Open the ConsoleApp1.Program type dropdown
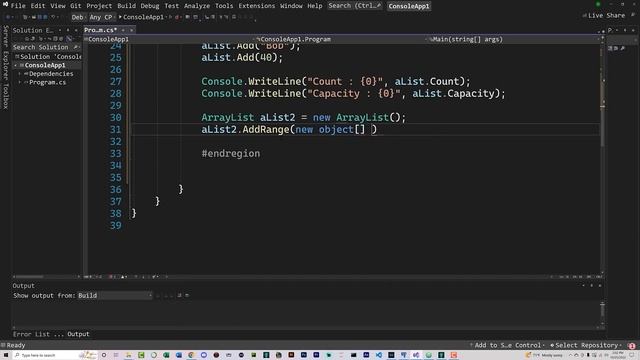 [x=341, y=39]
